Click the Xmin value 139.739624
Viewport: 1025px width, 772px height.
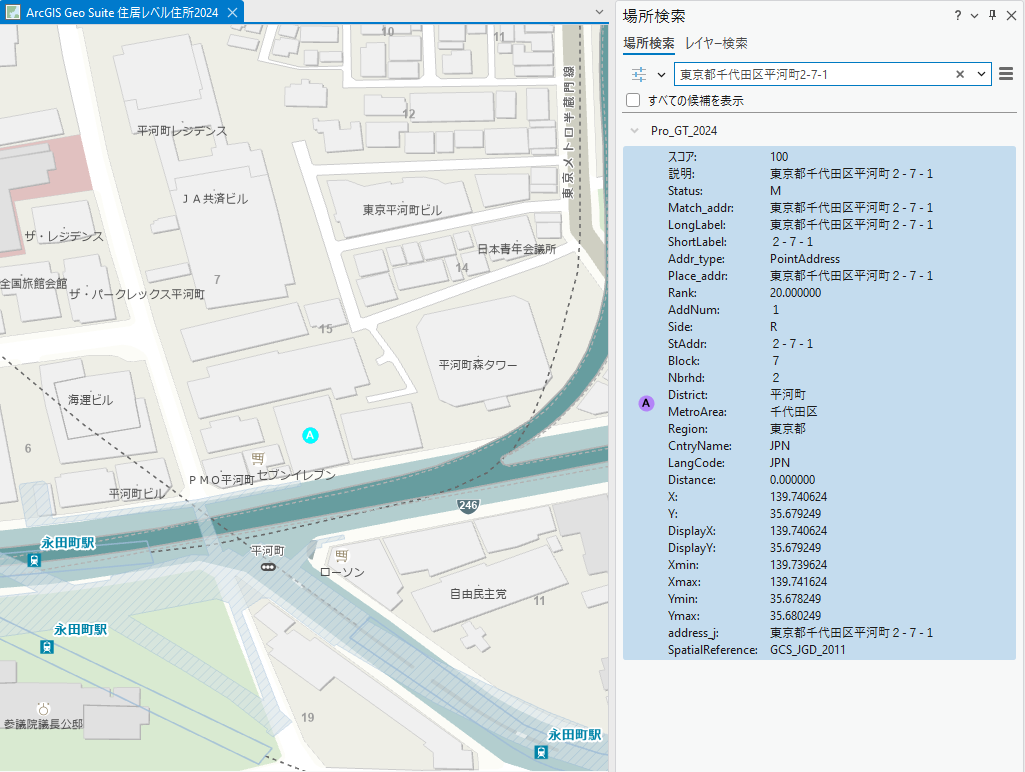coord(798,565)
